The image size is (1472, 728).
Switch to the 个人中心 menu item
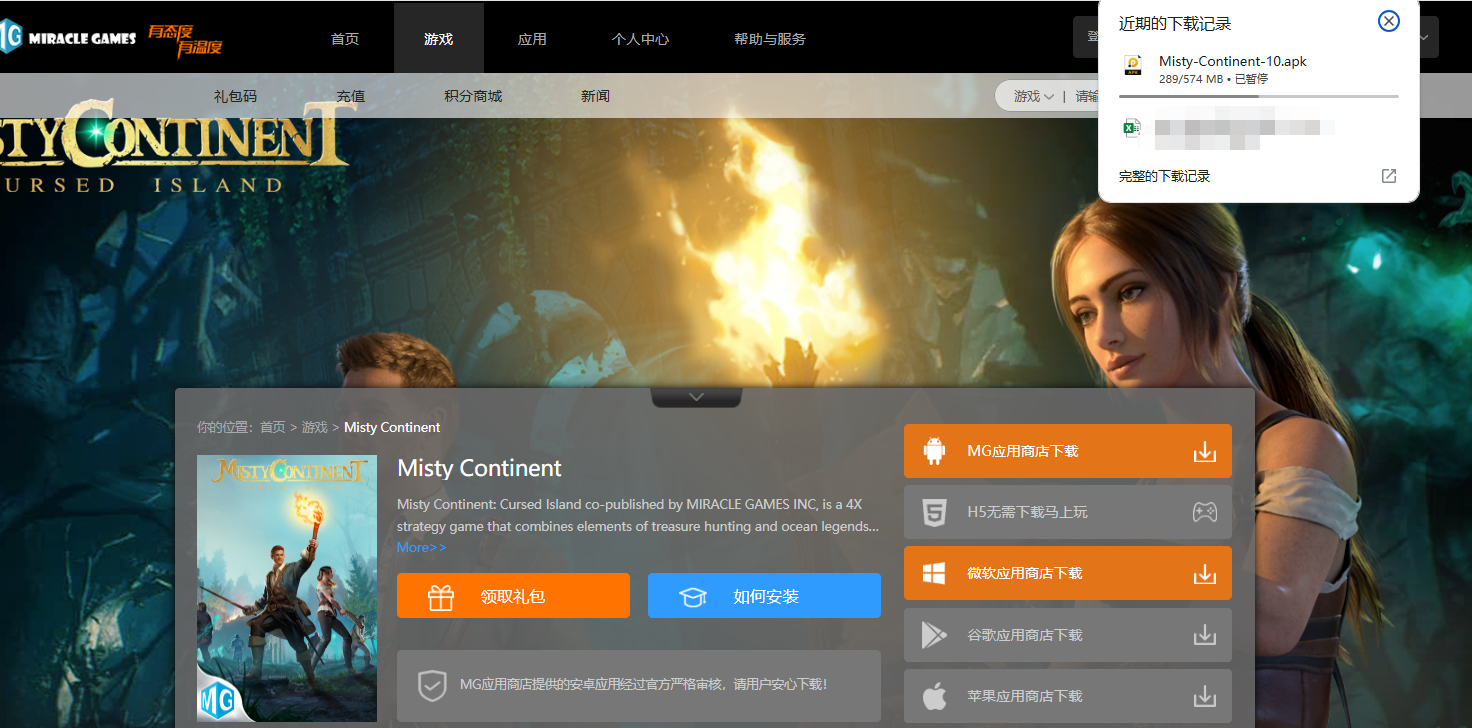[x=640, y=39]
